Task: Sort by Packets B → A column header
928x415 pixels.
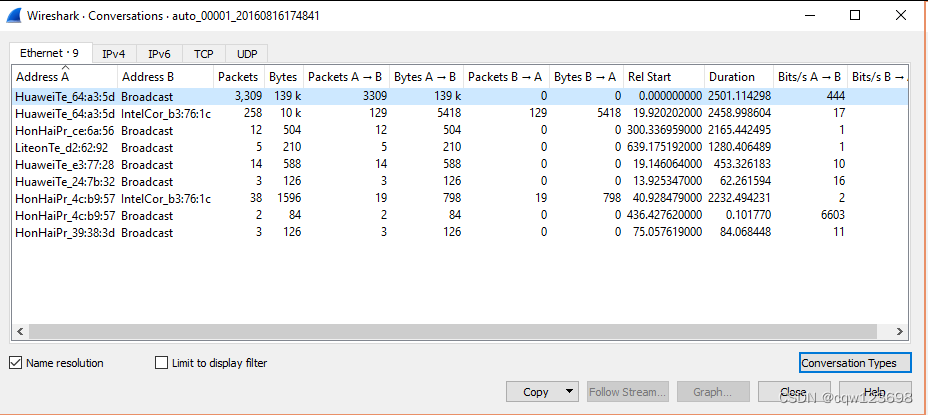Action: (x=505, y=76)
